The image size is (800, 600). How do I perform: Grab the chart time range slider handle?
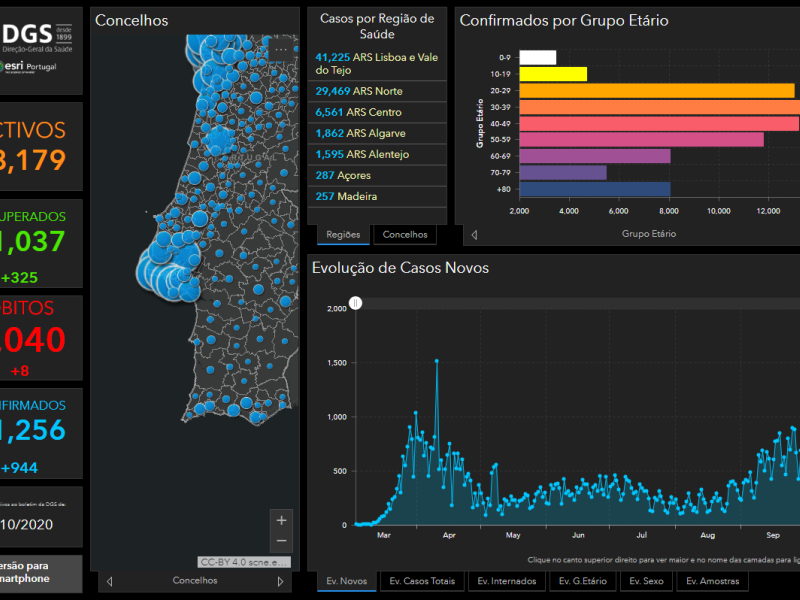[356, 303]
